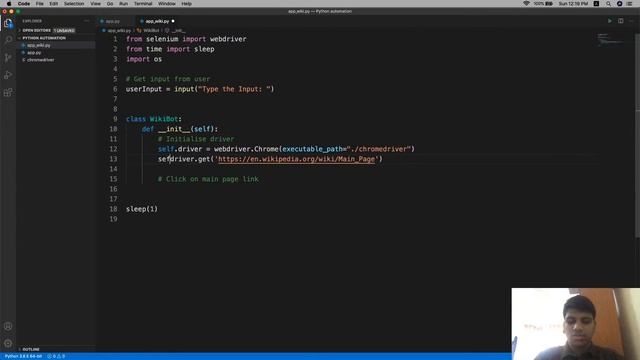Image resolution: width=640 pixels, height=360 pixels.
Task: Select Python interpreter in status bar
Action: (23, 356)
